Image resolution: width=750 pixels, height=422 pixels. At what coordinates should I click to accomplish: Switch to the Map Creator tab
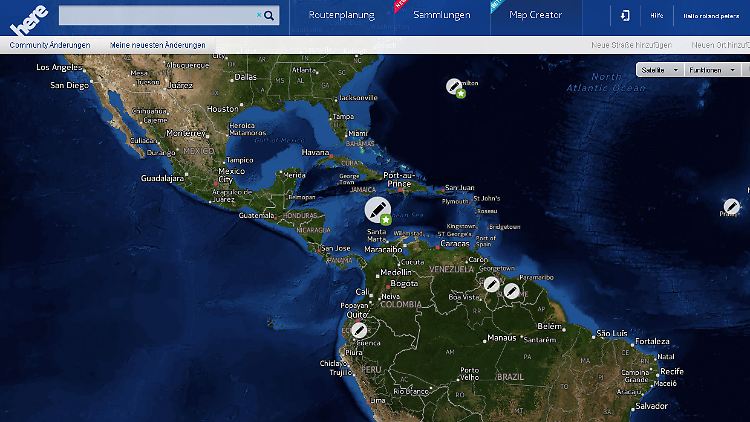click(x=535, y=16)
